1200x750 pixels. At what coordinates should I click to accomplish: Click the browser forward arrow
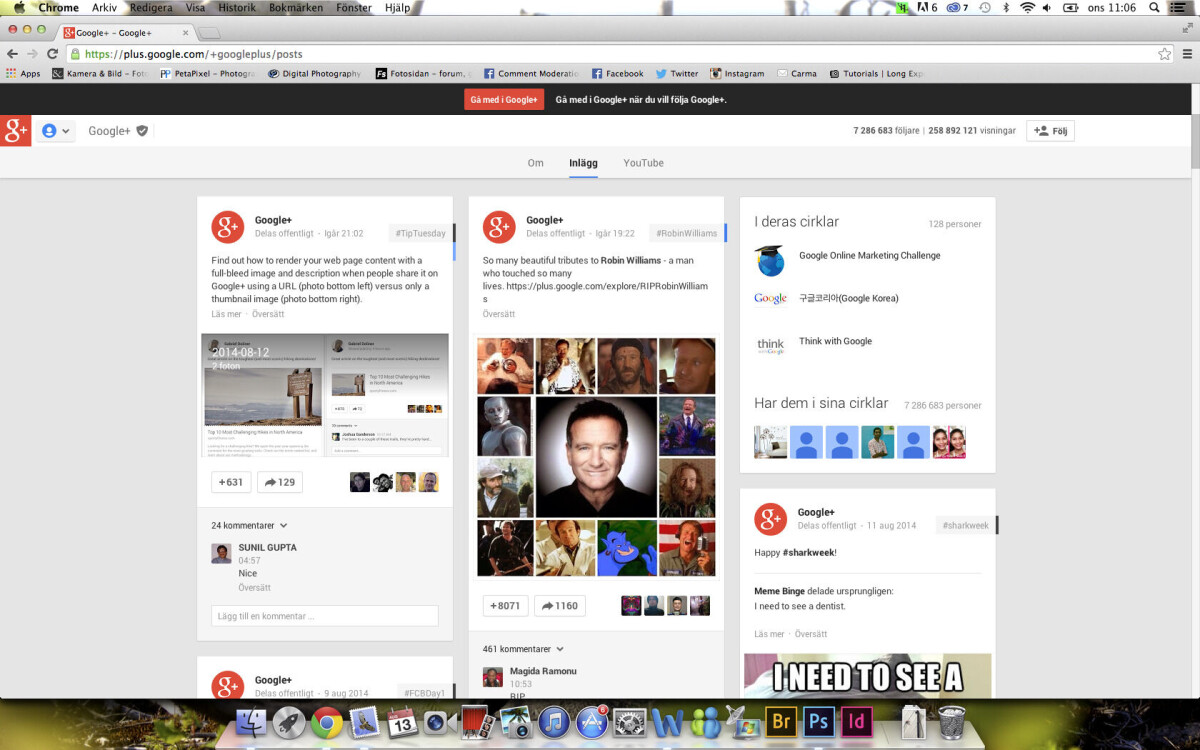point(32,54)
